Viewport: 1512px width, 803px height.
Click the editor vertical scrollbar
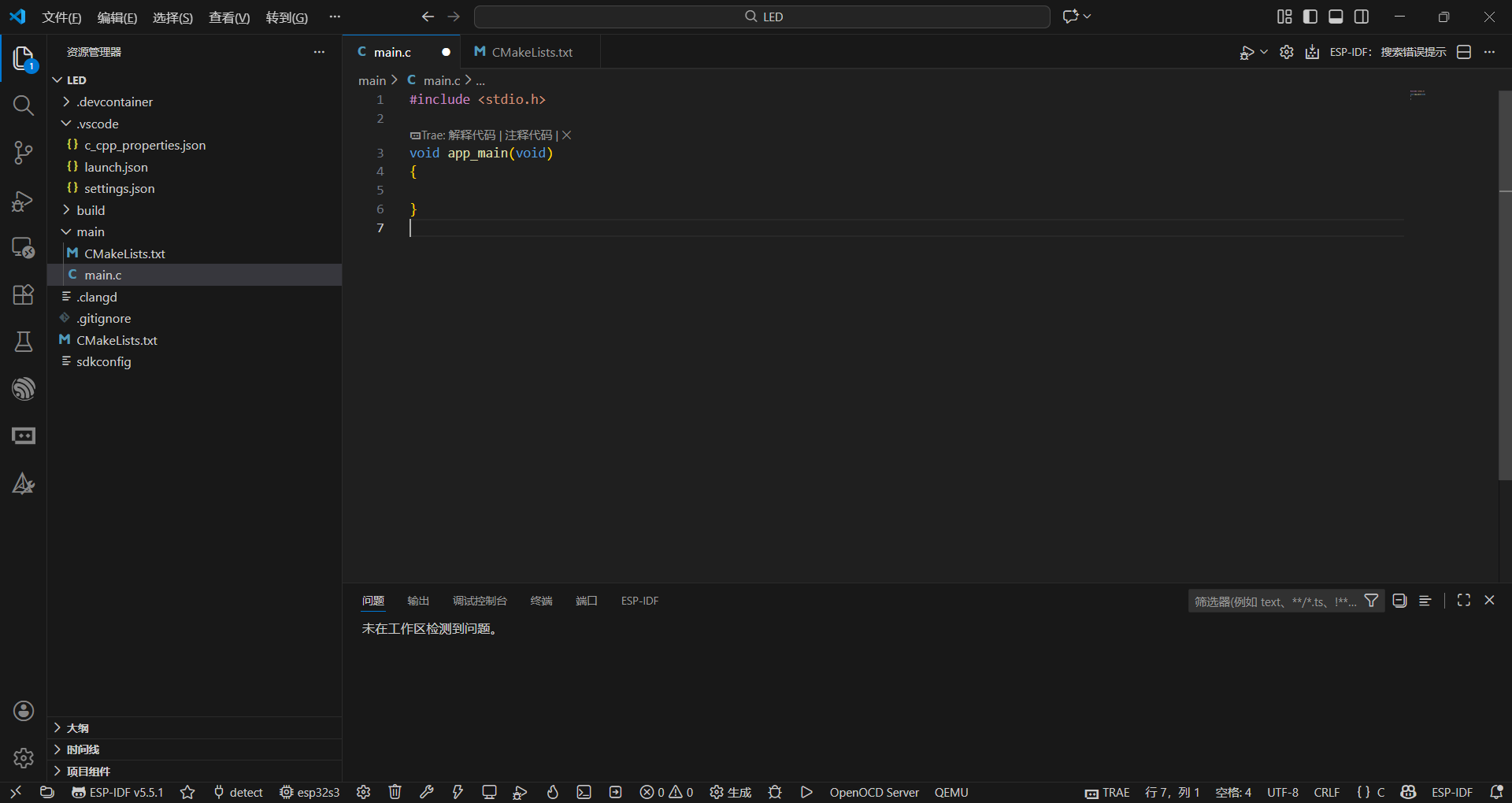[1505, 285]
